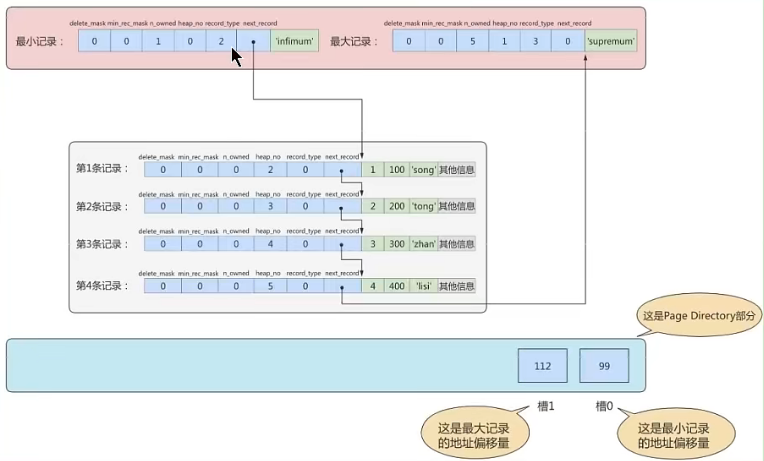
Task: Click the primary key cell 1 beside 100
Action: click(373, 170)
